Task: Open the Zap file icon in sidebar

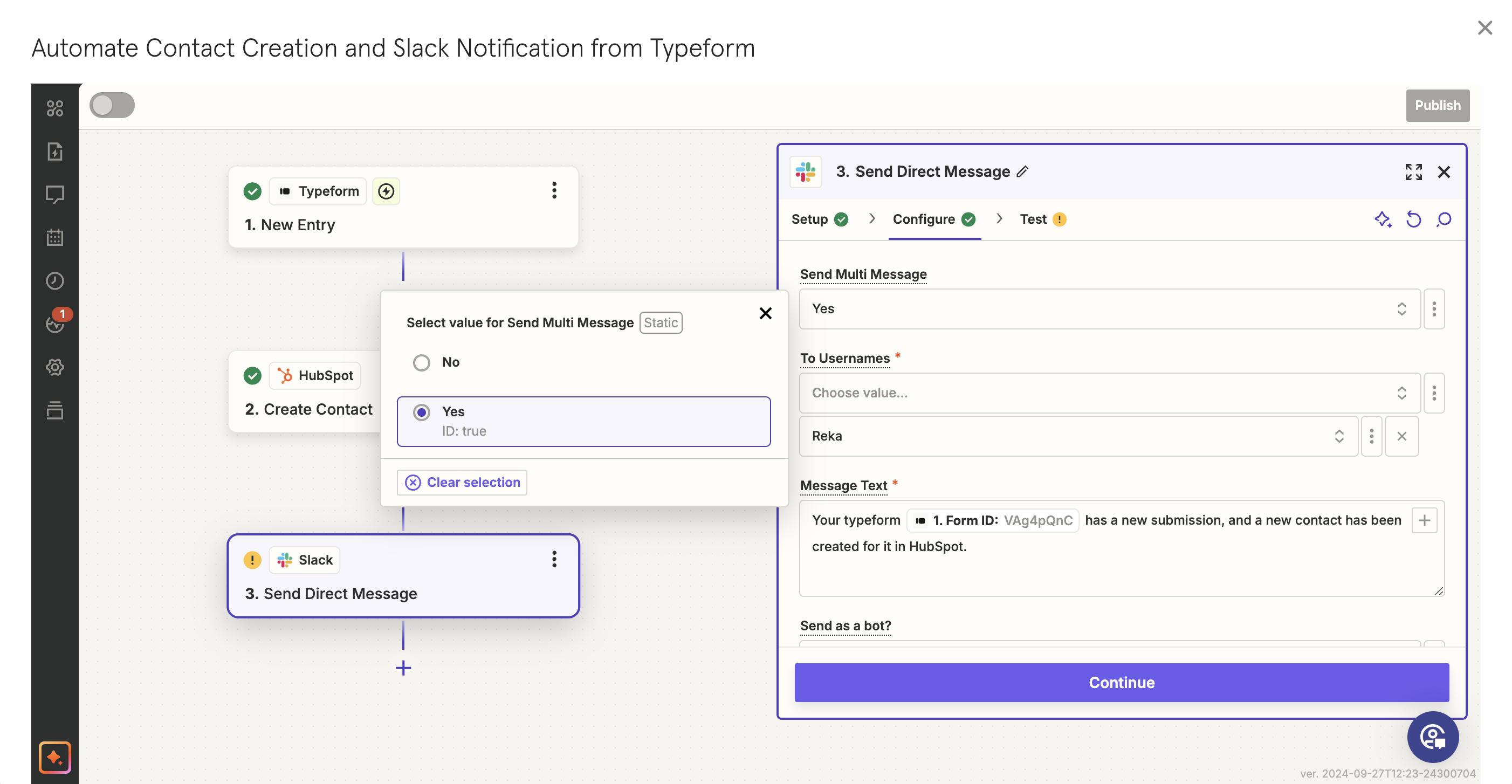Action: (54, 152)
